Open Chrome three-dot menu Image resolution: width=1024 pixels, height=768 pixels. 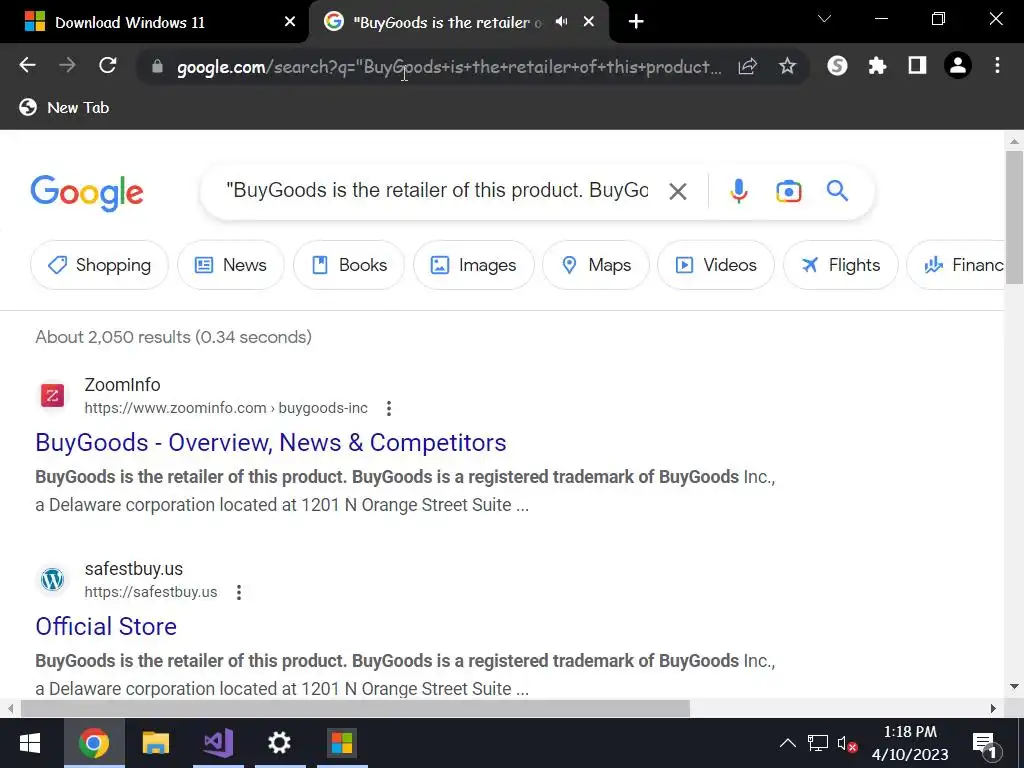point(997,65)
